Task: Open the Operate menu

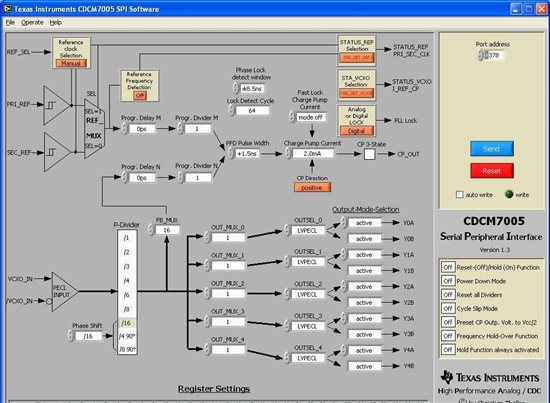Action: click(x=32, y=22)
